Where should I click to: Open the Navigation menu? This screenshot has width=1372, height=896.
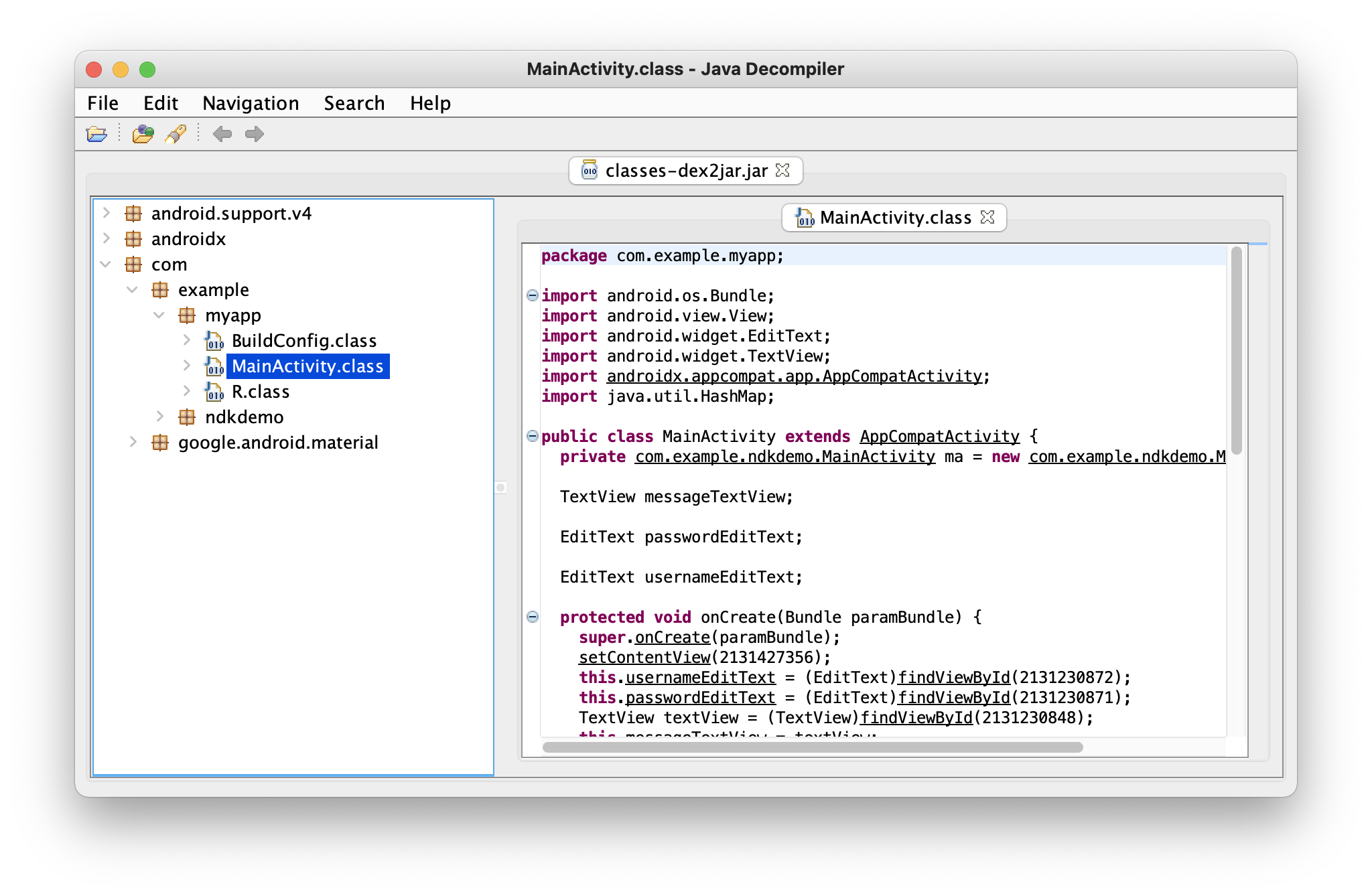click(x=249, y=102)
